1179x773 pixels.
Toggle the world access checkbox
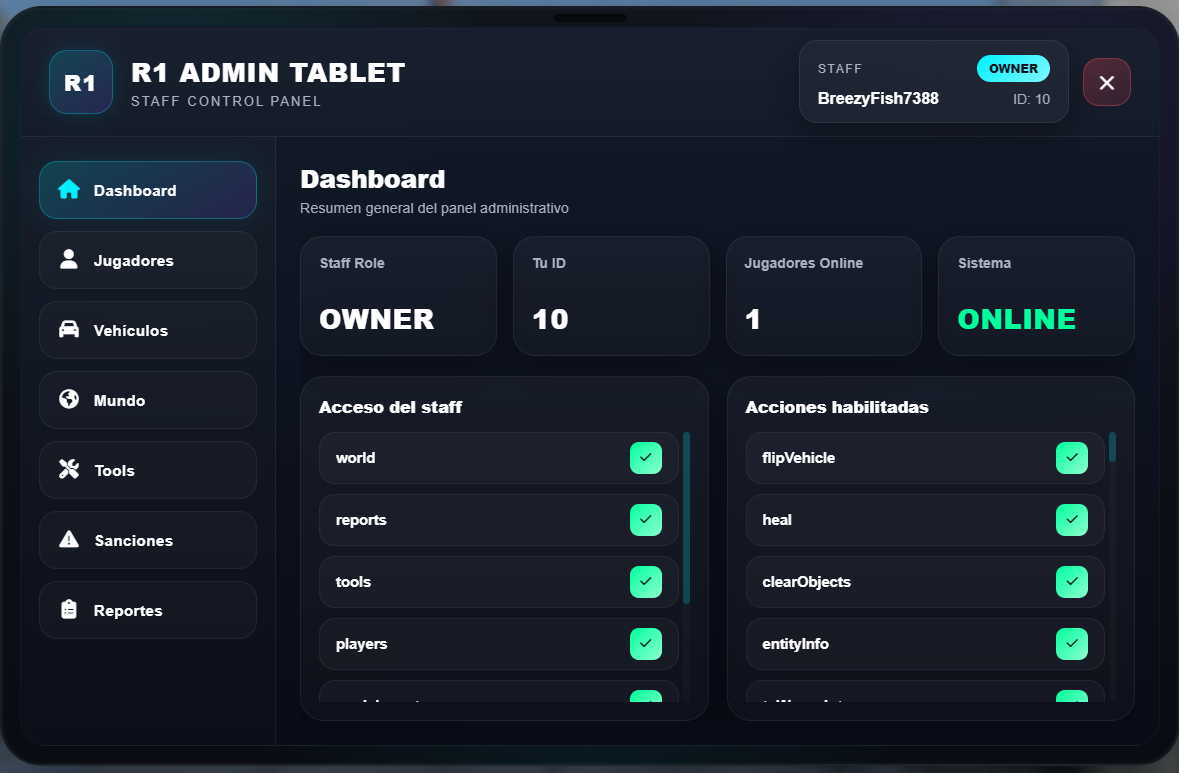(646, 458)
